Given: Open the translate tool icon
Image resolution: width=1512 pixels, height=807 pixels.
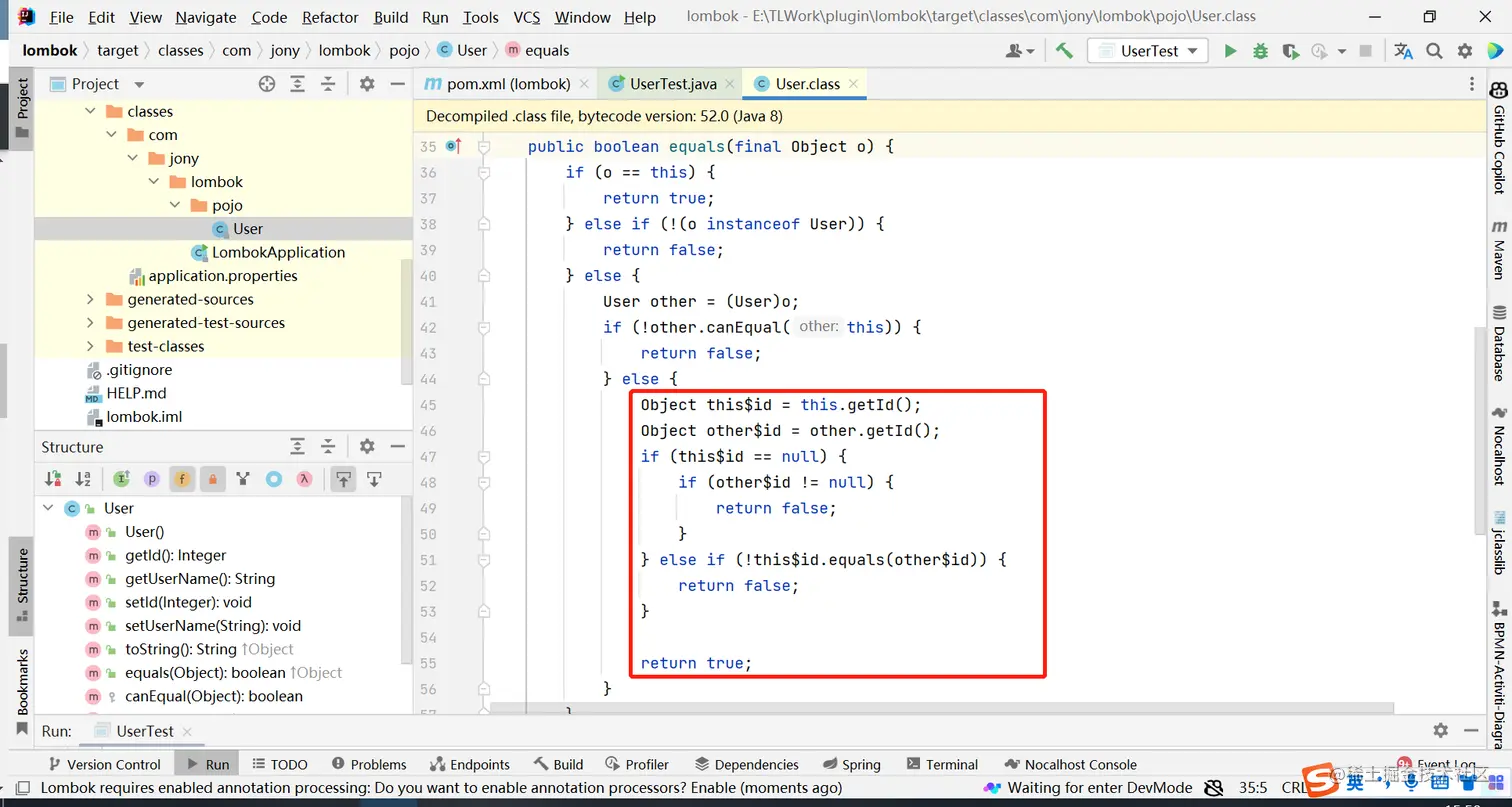Looking at the screenshot, I should tap(1404, 51).
